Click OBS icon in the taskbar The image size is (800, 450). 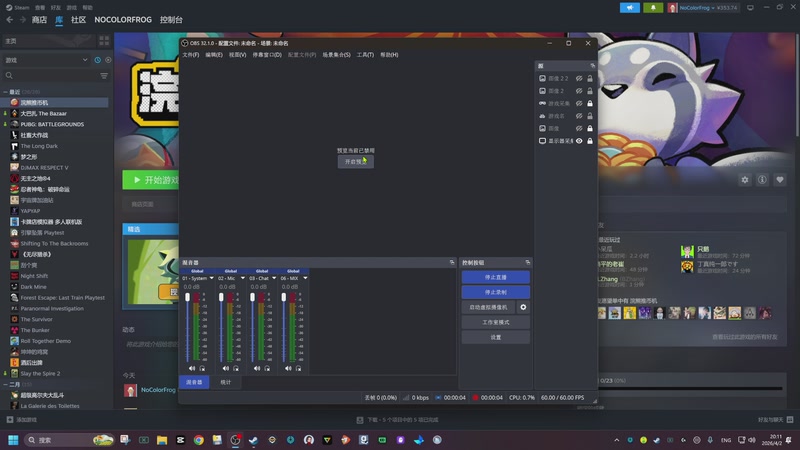(235, 440)
